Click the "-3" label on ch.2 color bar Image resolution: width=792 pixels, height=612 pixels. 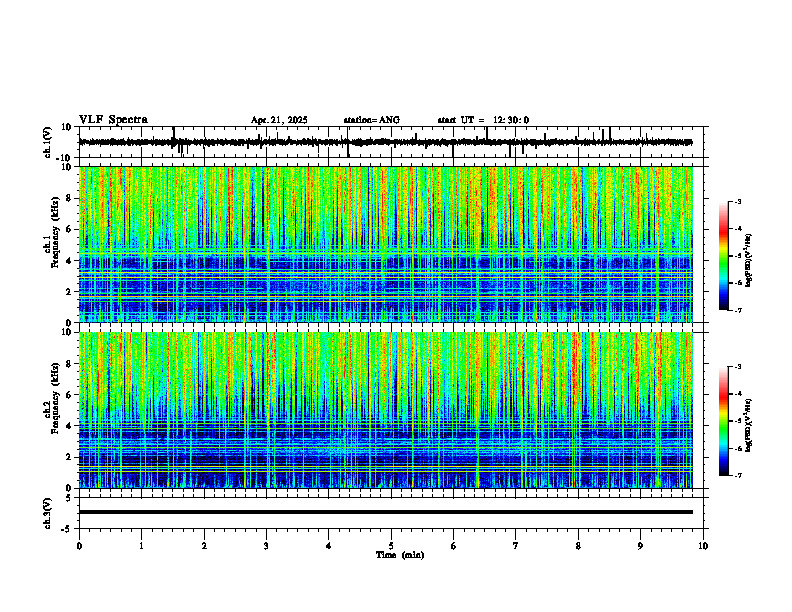(738, 367)
